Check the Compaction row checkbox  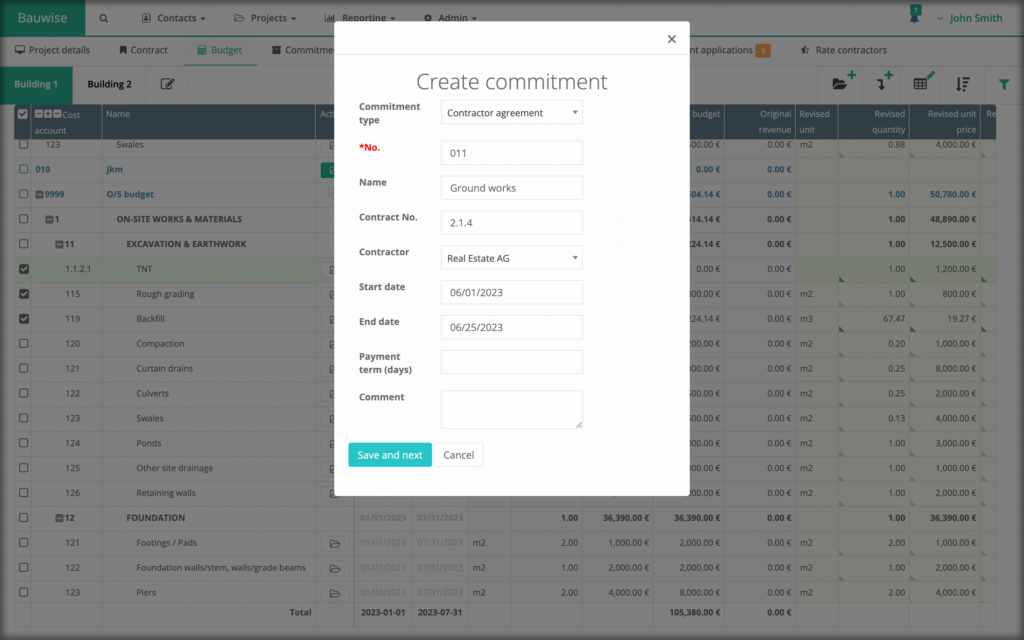tap(24, 344)
